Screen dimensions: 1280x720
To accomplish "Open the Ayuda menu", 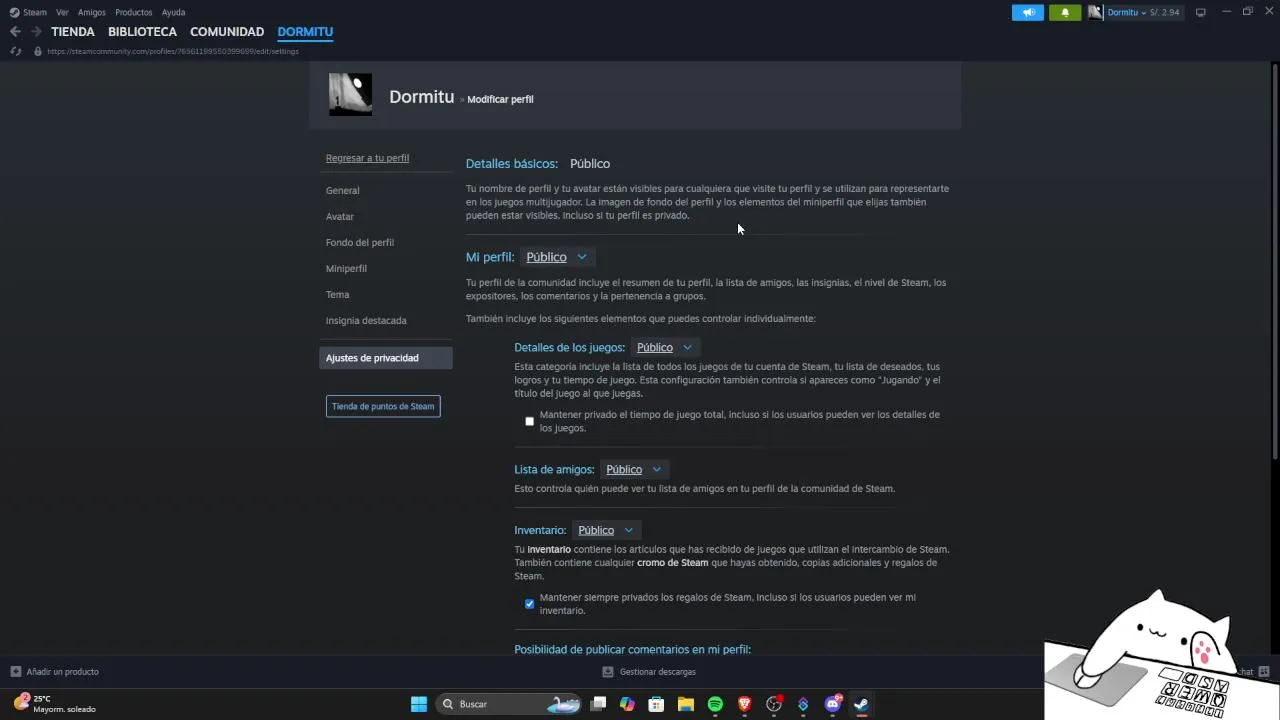I will pyautogui.click(x=173, y=12).
